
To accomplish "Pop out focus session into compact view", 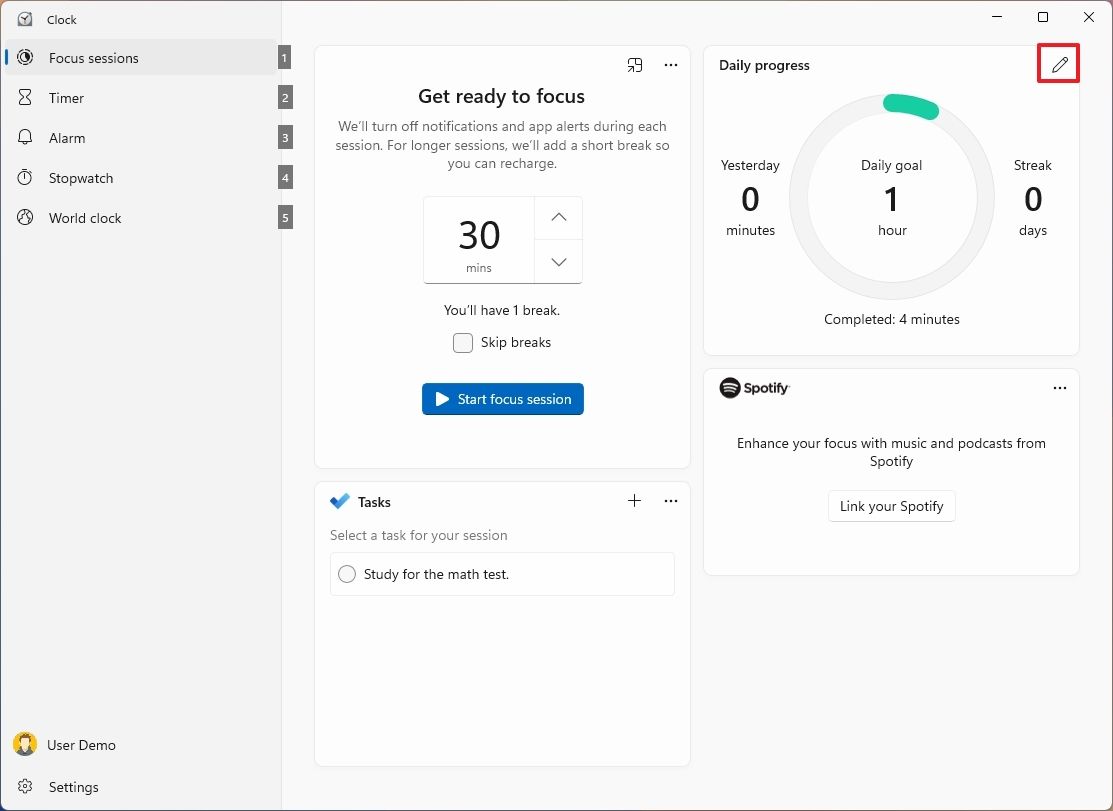I will coord(634,64).
